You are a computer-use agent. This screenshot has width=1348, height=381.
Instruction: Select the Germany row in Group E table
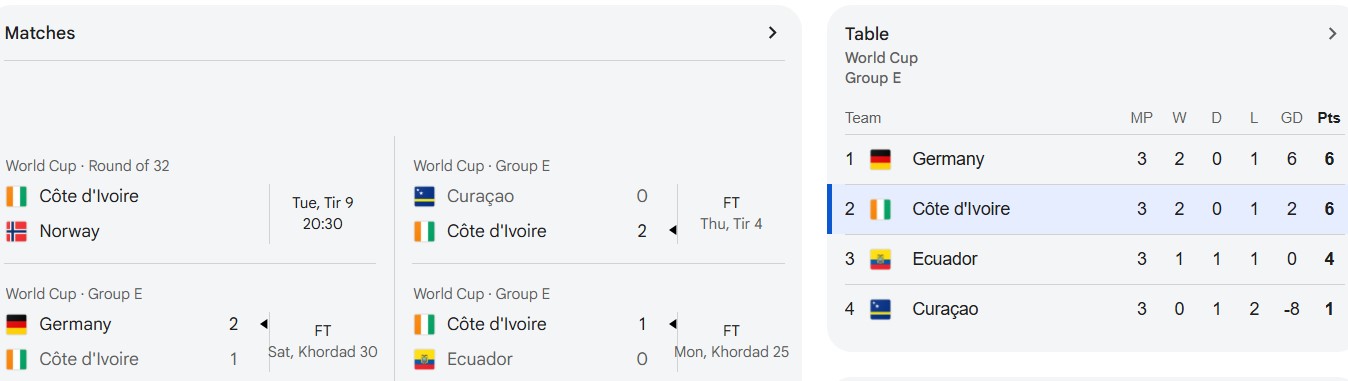(1092, 159)
